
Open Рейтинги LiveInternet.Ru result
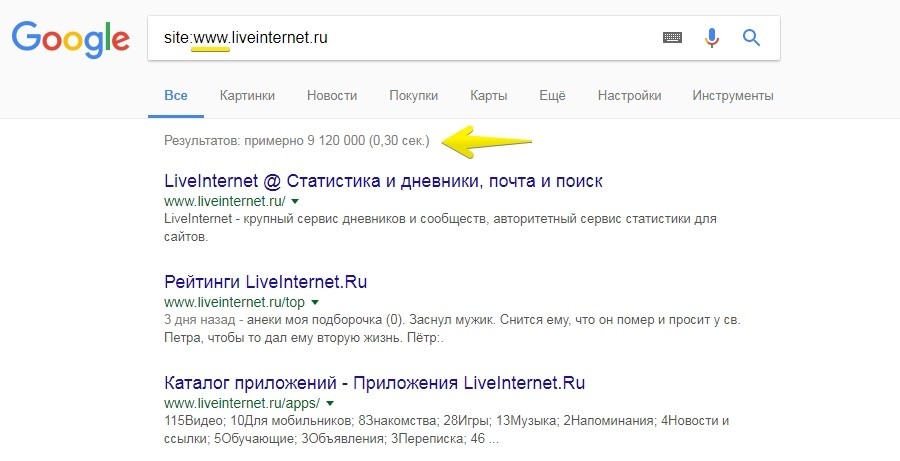coord(265,282)
